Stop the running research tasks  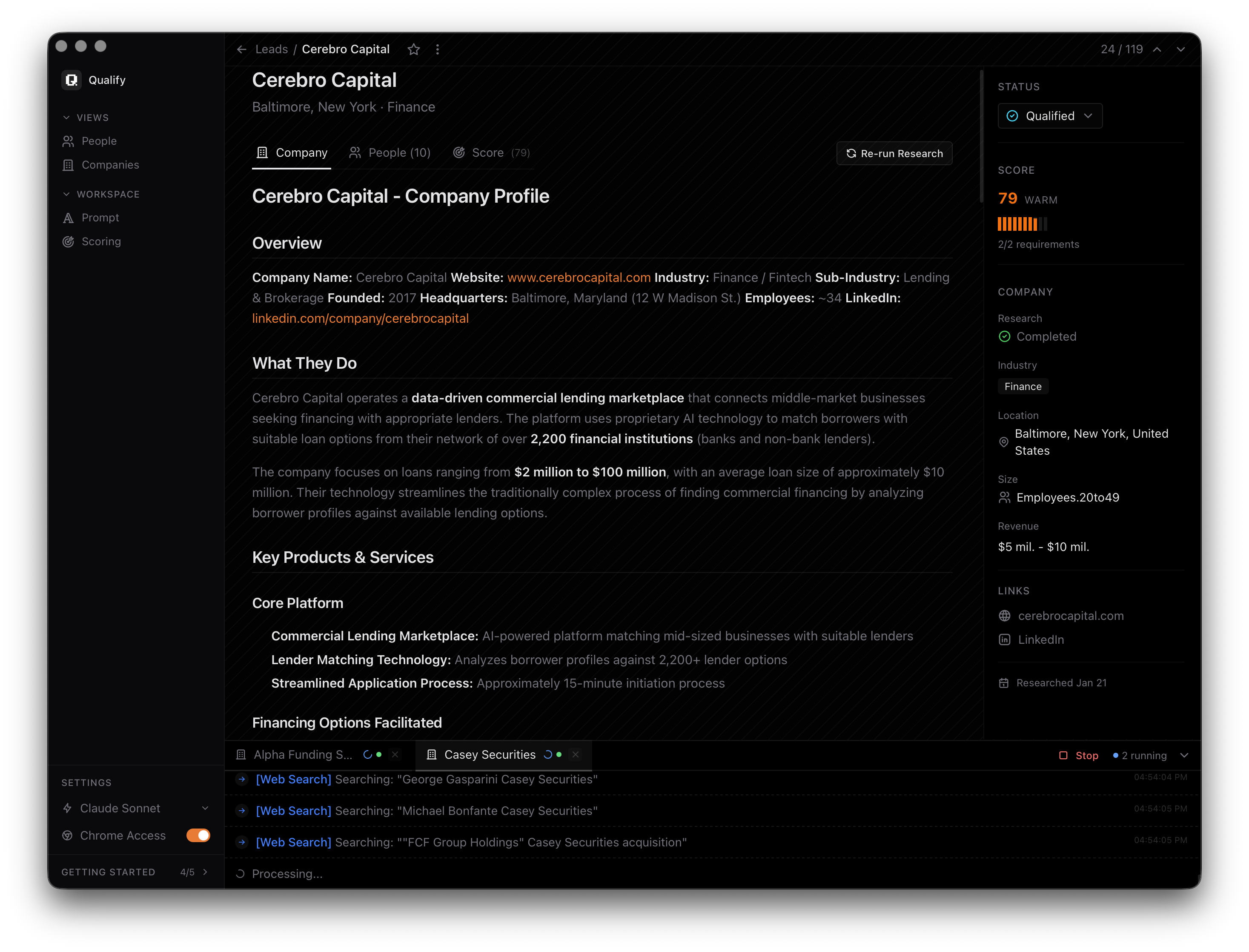tap(1078, 755)
